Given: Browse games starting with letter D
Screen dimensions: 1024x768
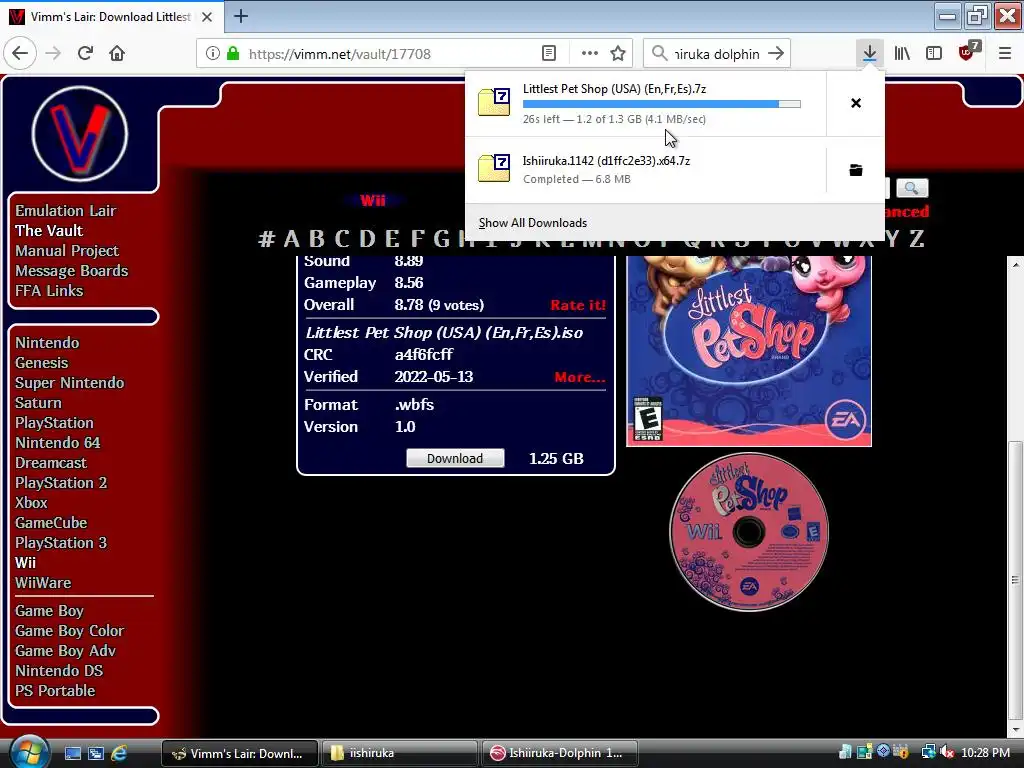Looking at the screenshot, I should tap(367, 239).
